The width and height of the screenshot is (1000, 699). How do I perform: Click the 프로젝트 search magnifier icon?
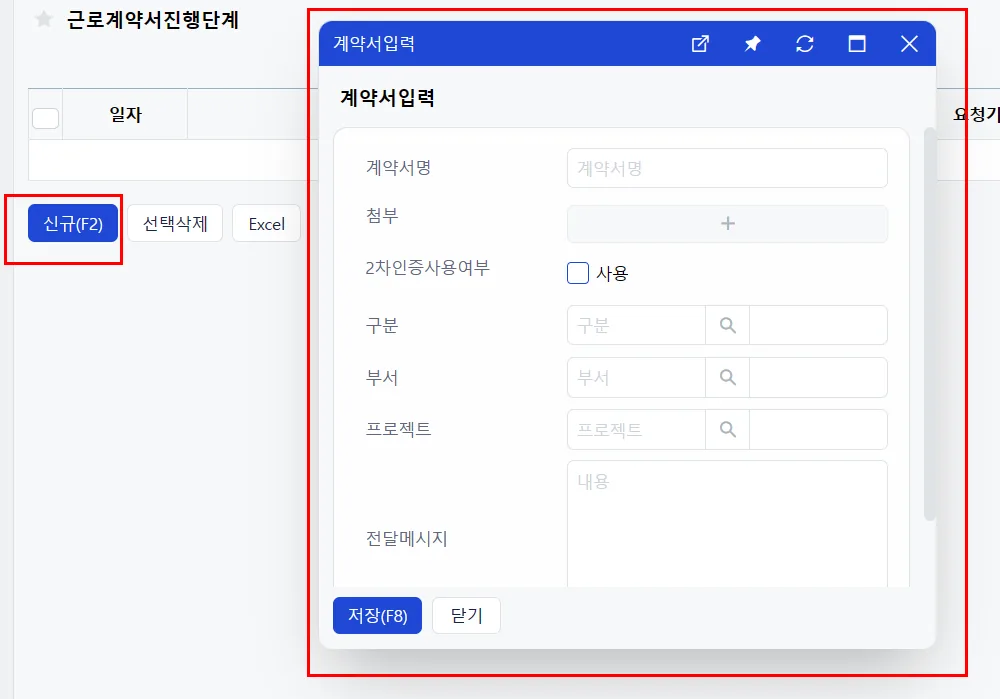click(728, 429)
